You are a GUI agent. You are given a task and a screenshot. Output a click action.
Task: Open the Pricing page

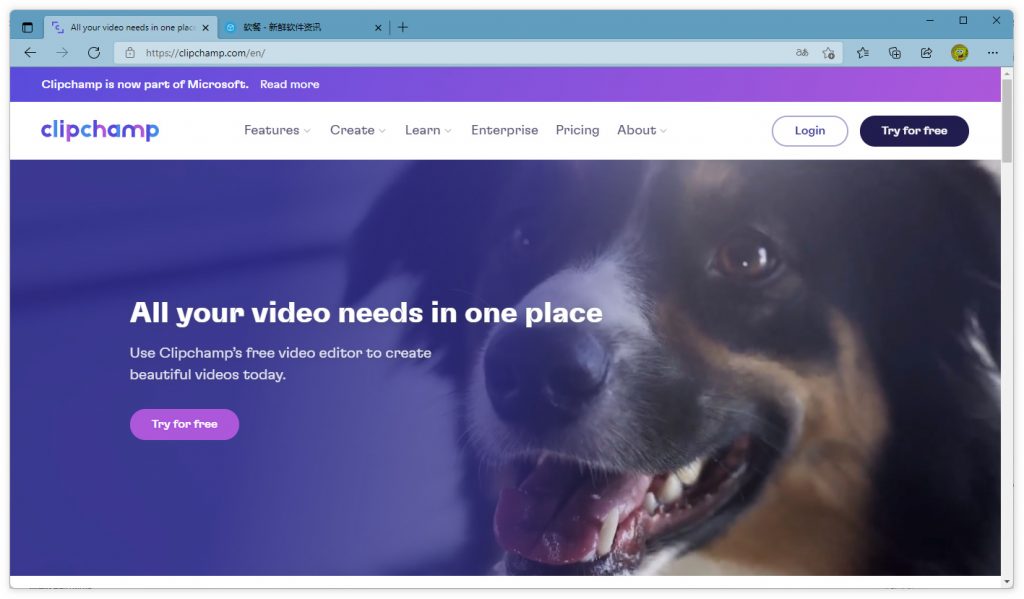(577, 131)
